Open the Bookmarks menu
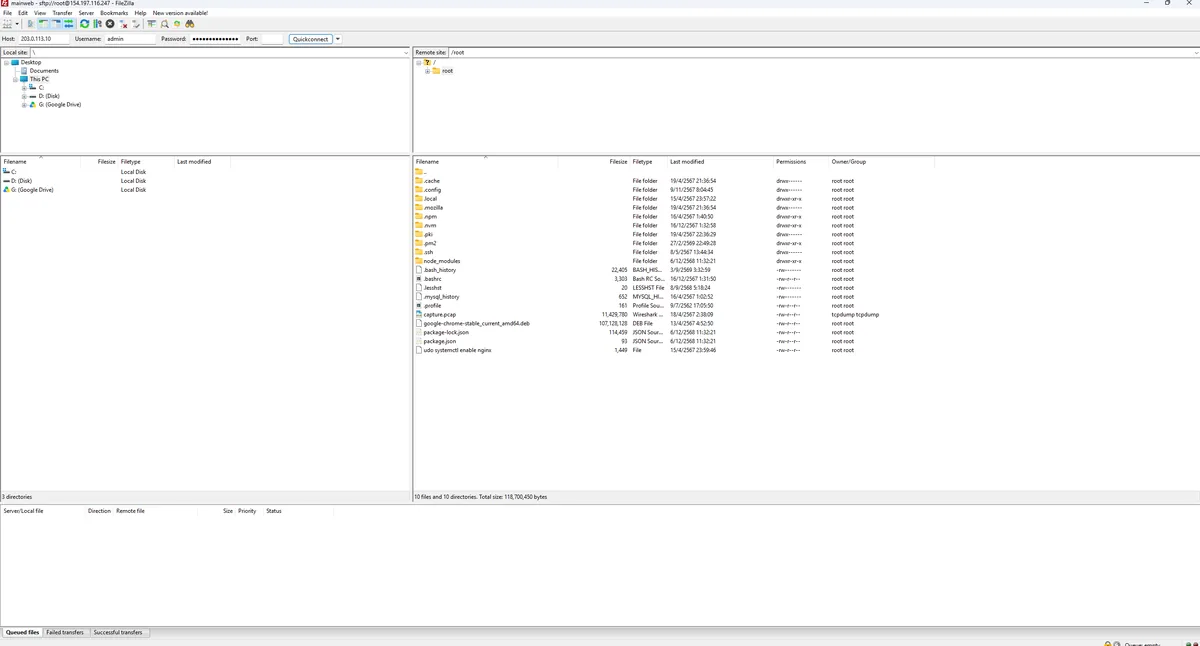 click(x=114, y=13)
